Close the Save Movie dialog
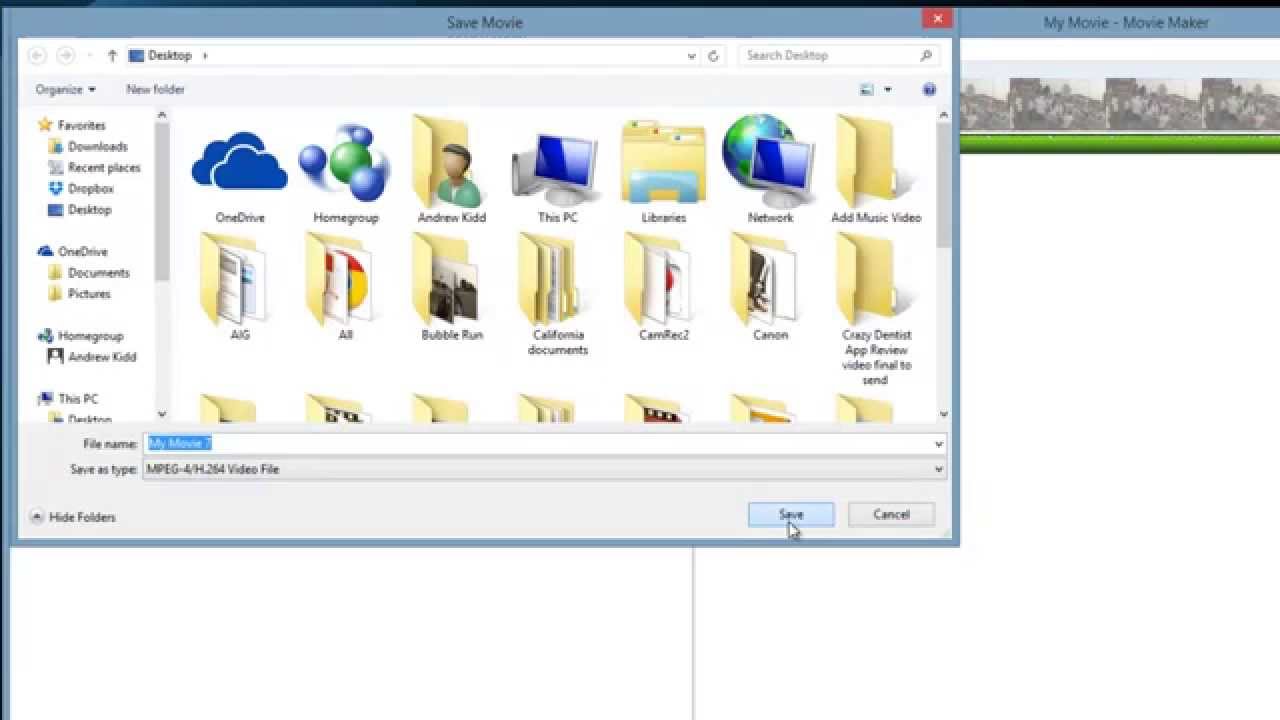 coord(938,18)
